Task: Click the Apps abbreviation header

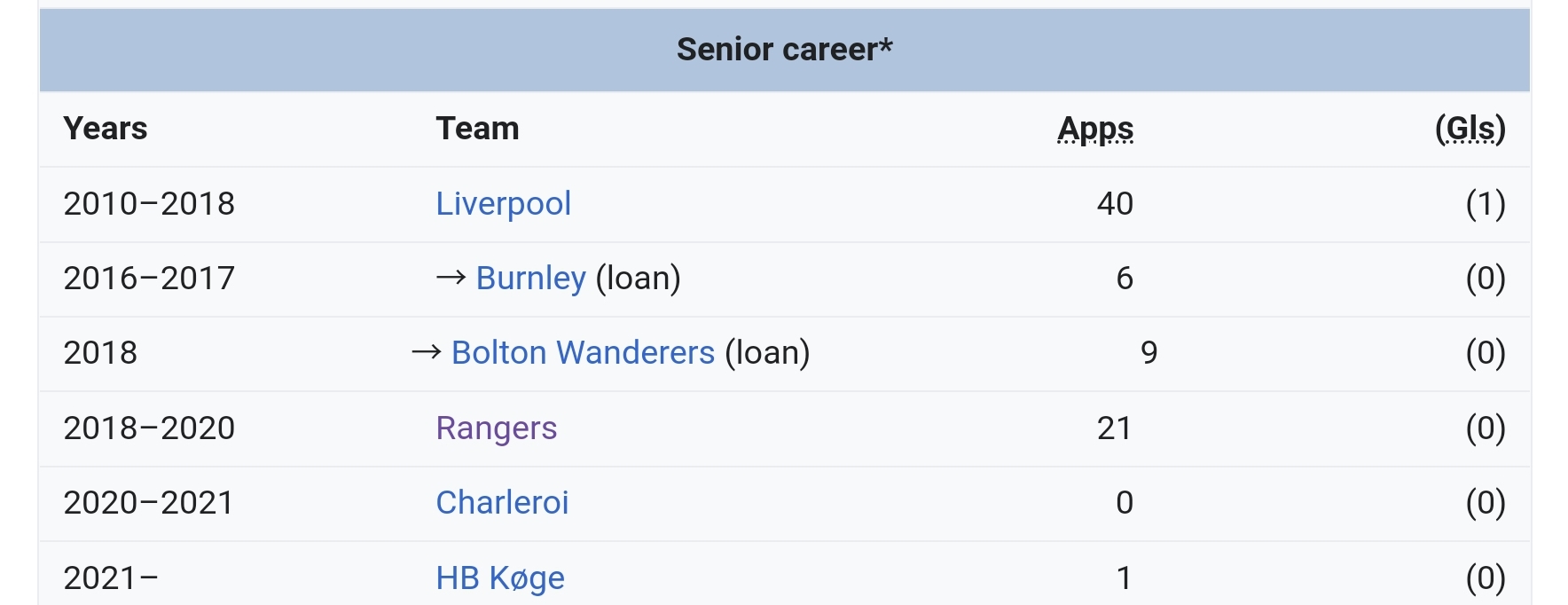Action: tap(1095, 129)
